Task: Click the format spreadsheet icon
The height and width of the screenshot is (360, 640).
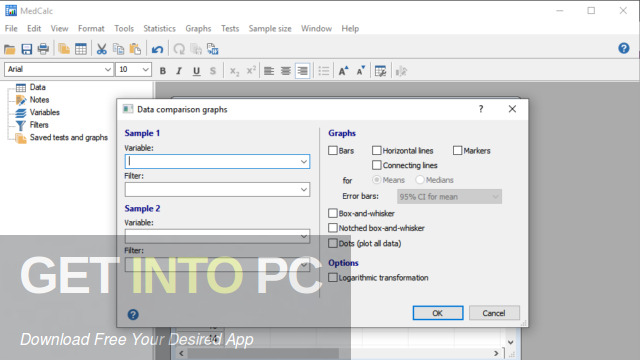Action: [380, 71]
